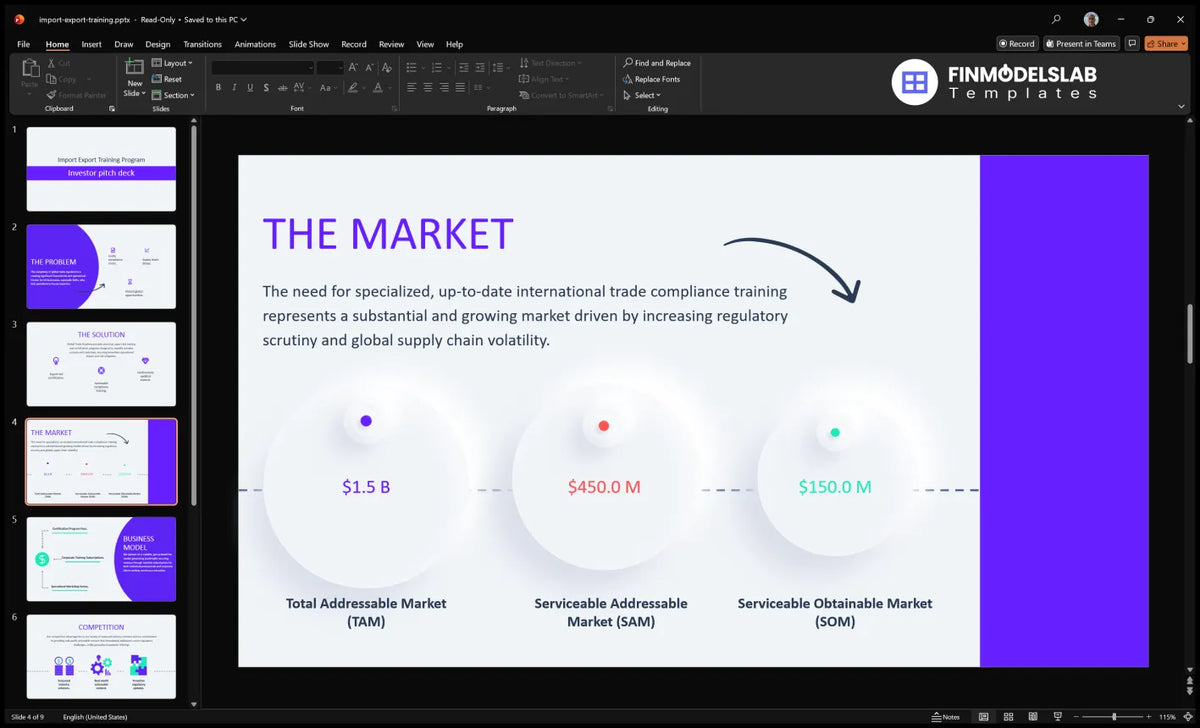Click the PowerPoint app icon in title bar
This screenshot has height=728, width=1200.
pos(19,18)
